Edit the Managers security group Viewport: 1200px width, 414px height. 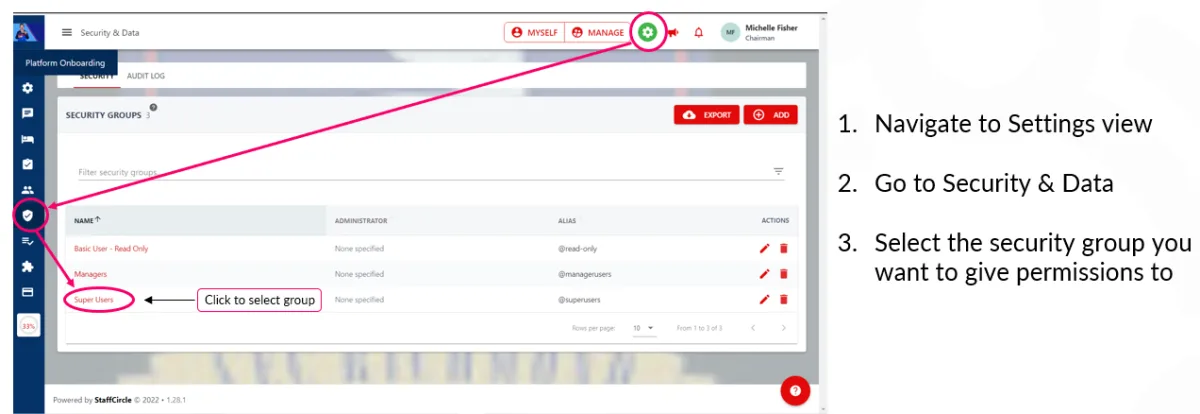[x=765, y=273]
